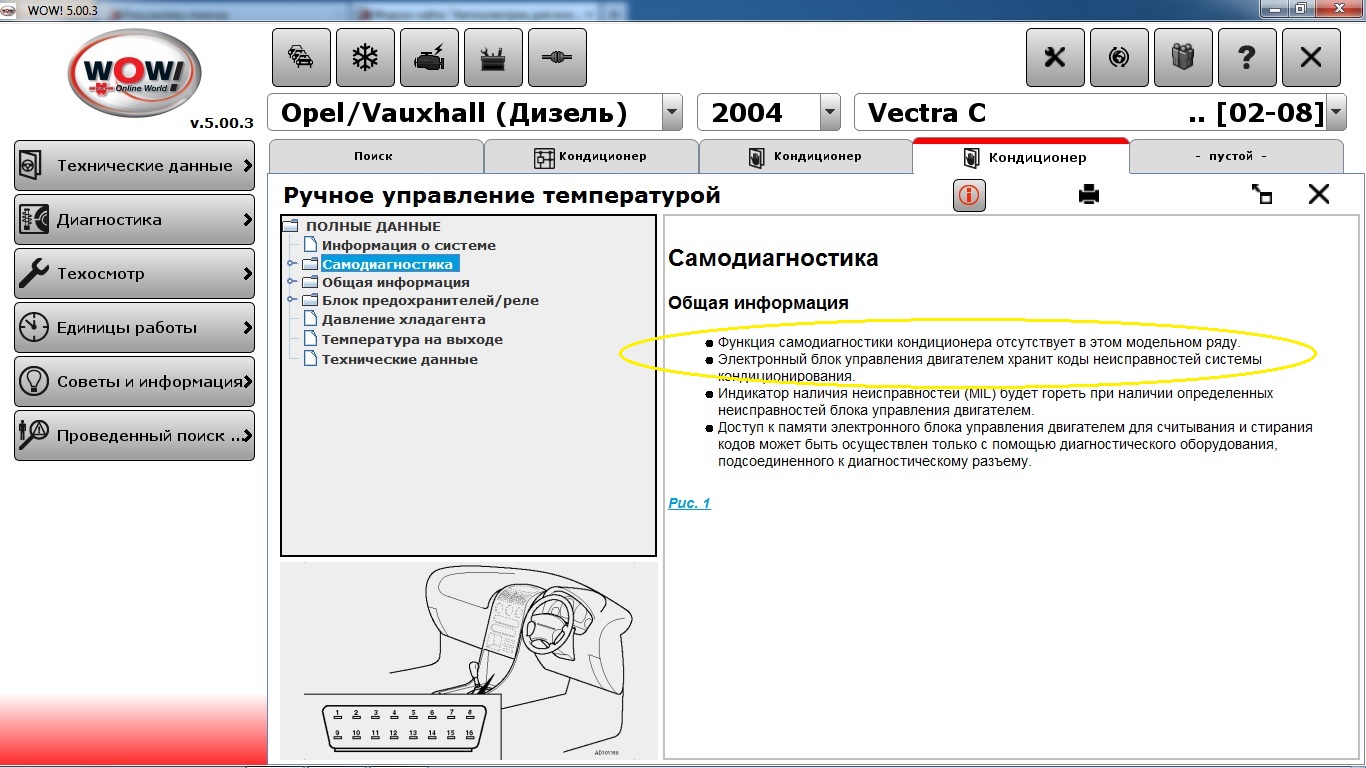Select Температура на выходе in the tree

[x=412, y=340]
